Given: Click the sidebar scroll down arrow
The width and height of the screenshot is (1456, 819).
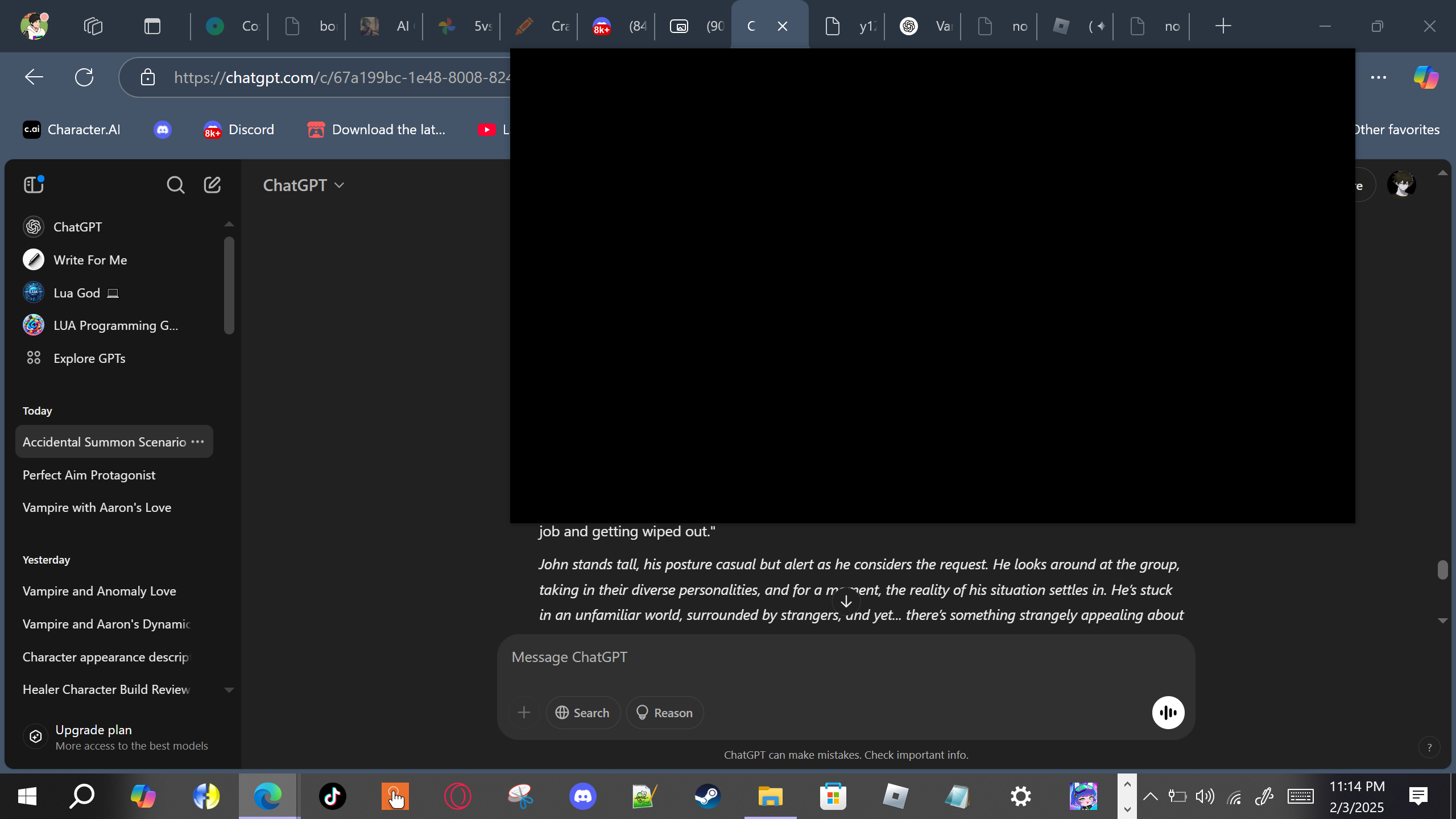Looking at the screenshot, I should (229, 690).
